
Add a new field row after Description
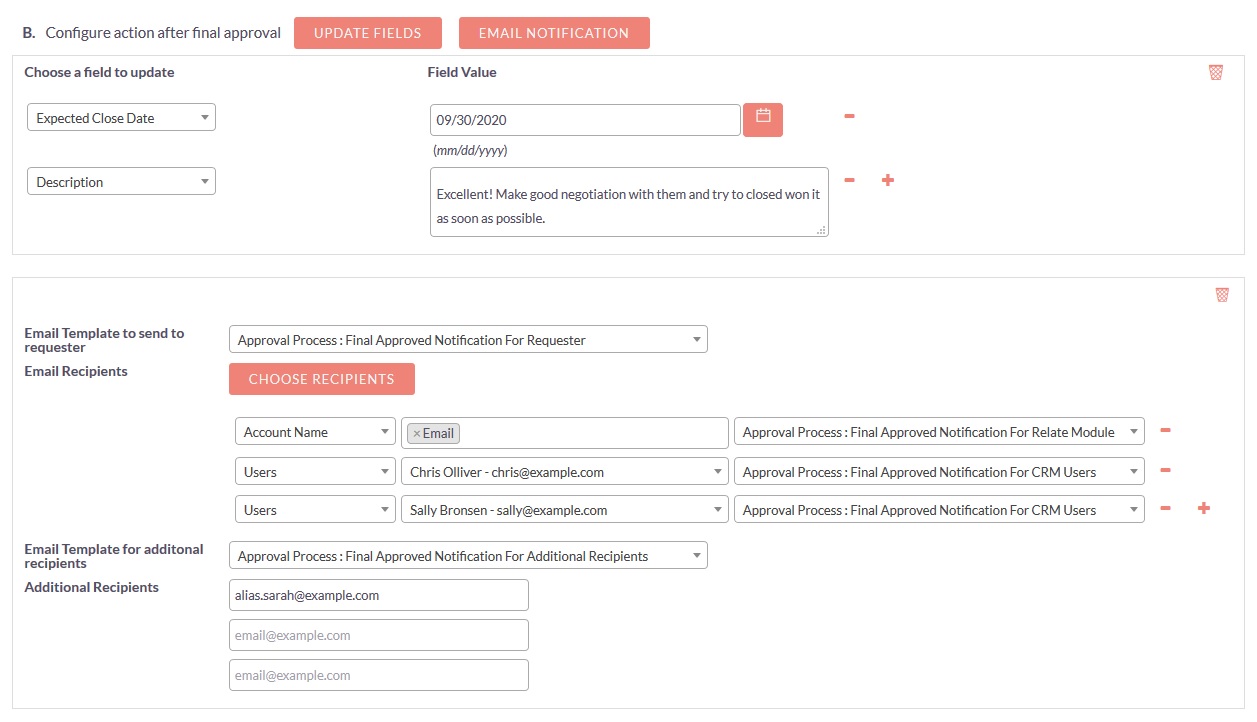887,180
